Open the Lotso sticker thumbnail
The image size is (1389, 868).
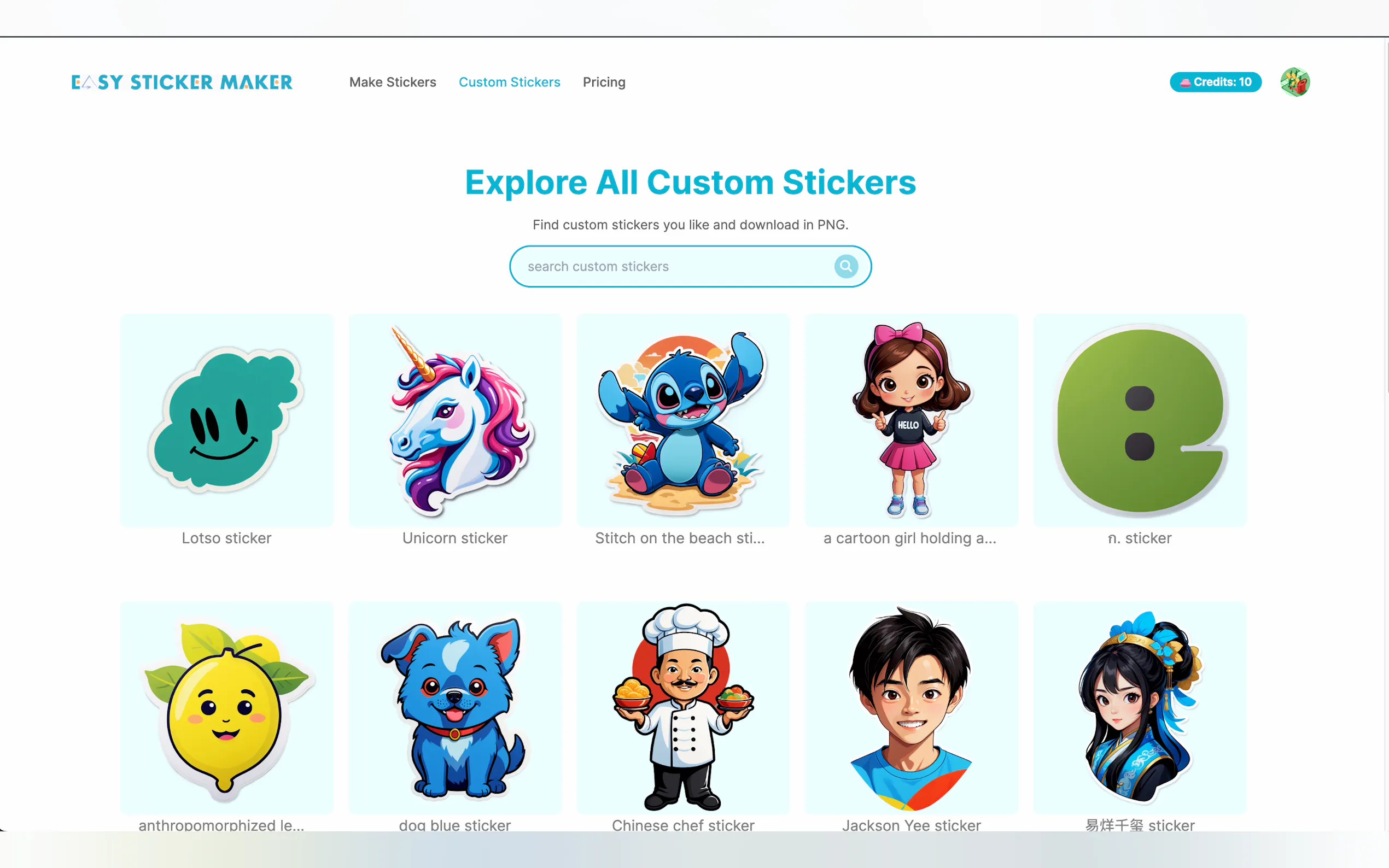pyautogui.click(x=227, y=420)
